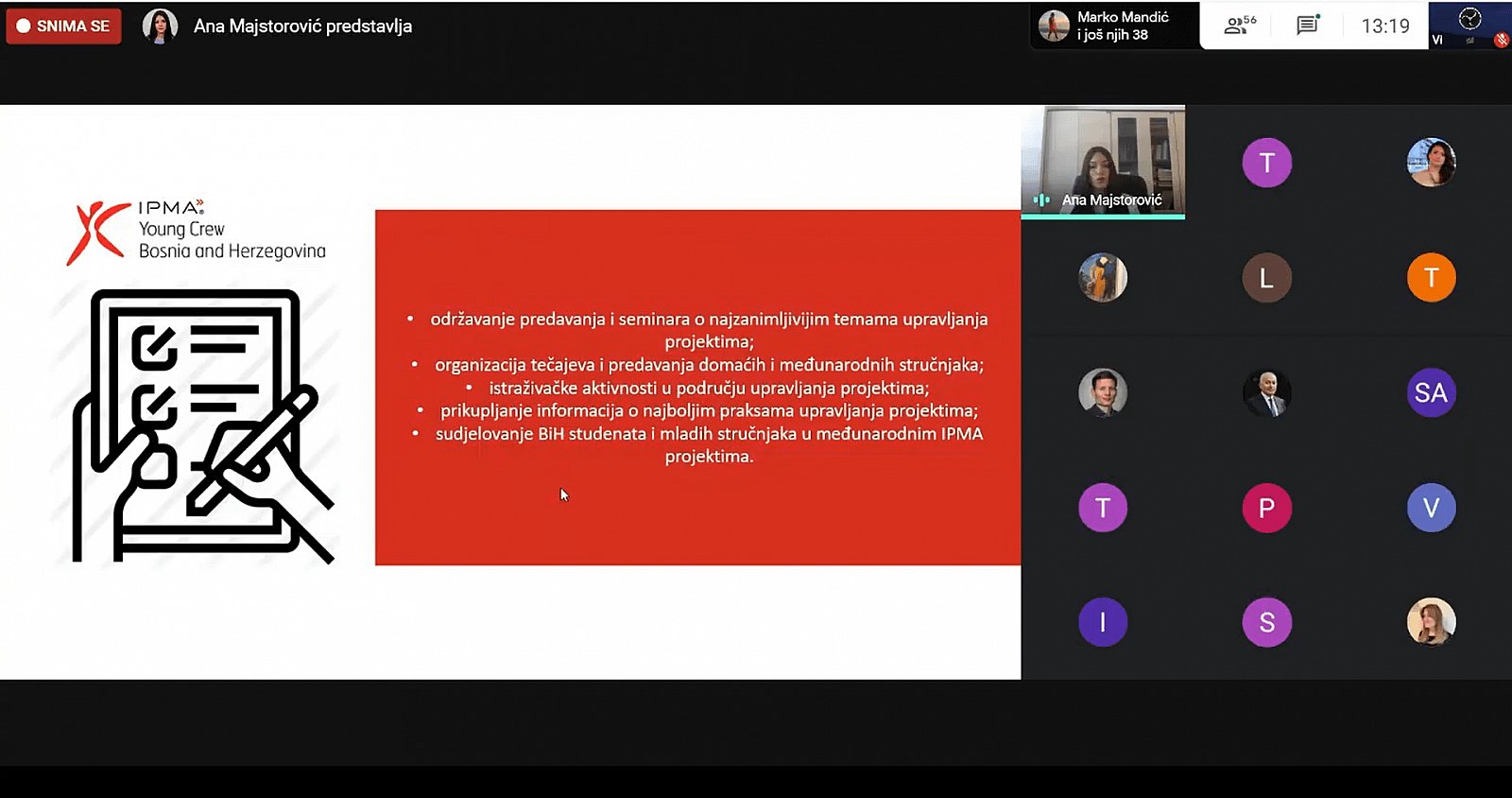Click your own Vi self-view tile
The image size is (1512, 798).
[1469, 24]
